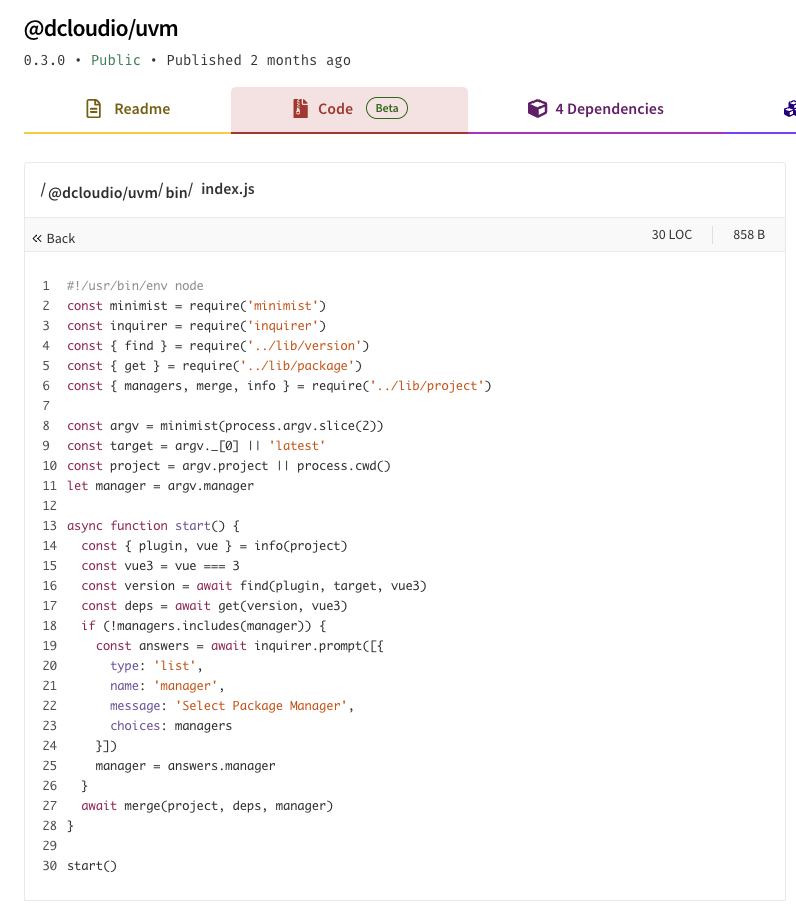
Task: Click the partially visible Dependents cubes icon
Action: 790,109
